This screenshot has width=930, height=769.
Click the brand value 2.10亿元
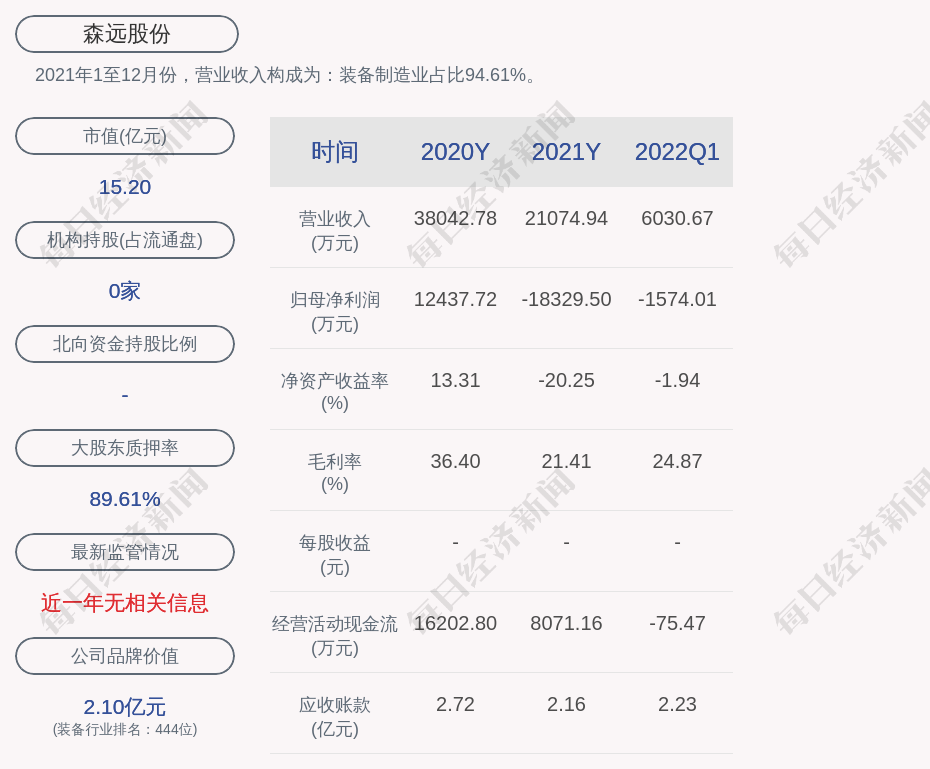coord(125,707)
